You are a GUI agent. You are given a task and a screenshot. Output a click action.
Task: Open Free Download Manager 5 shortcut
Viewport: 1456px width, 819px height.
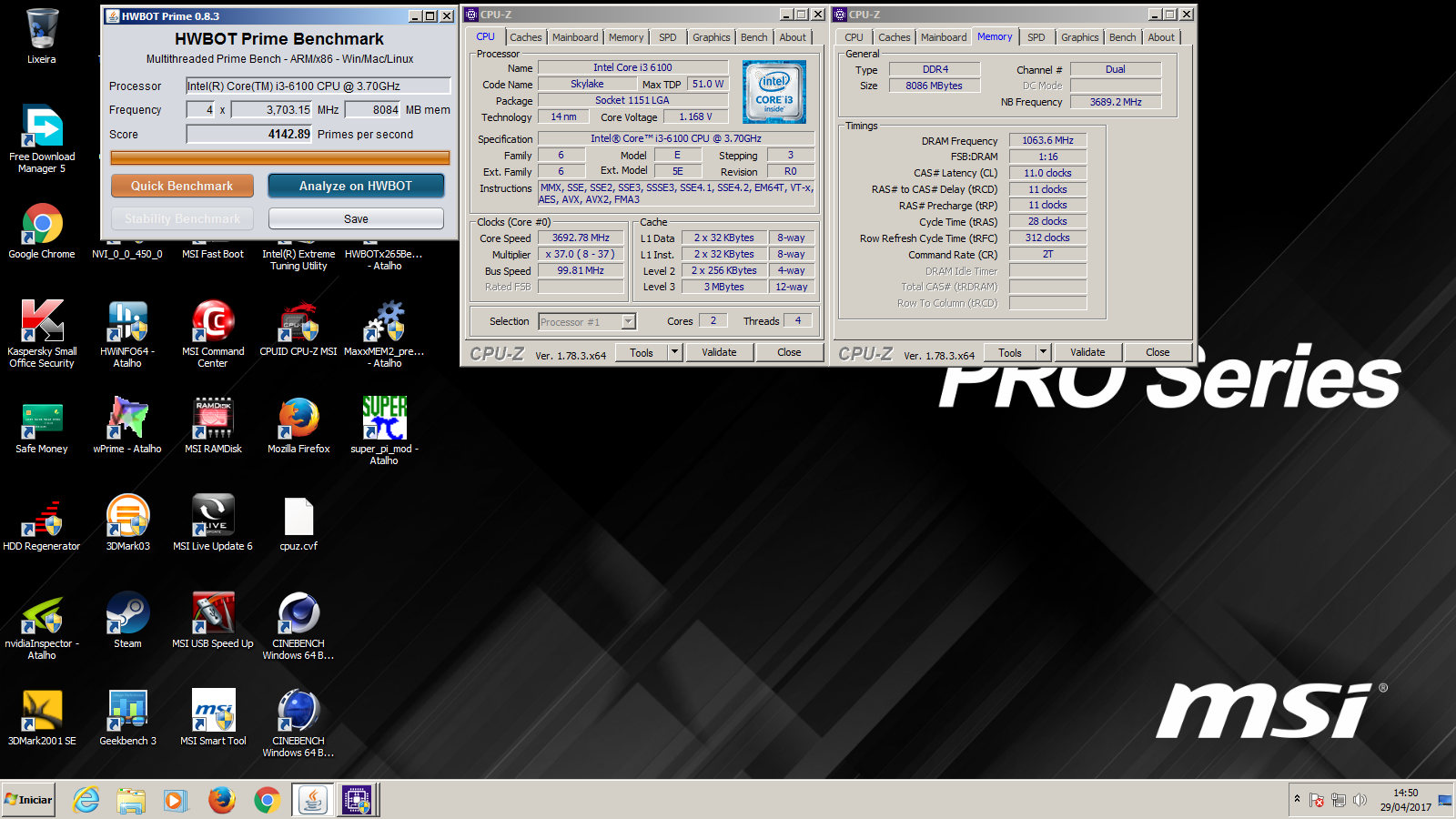[42, 138]
